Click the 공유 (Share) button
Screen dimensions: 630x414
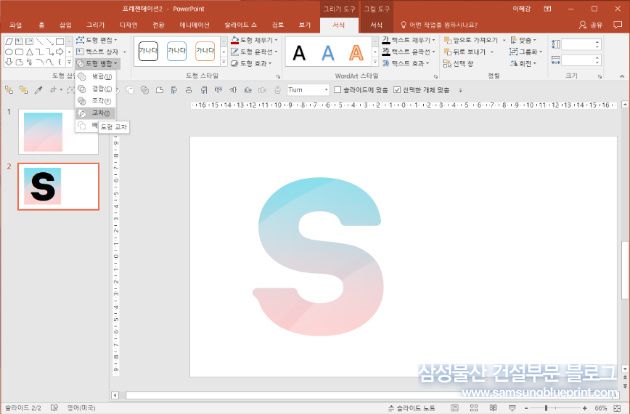(591, 25)
